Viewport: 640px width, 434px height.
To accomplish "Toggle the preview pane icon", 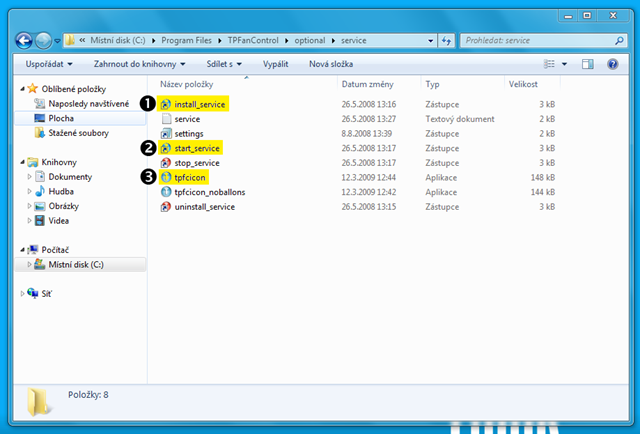I will (x=588, y=64).
